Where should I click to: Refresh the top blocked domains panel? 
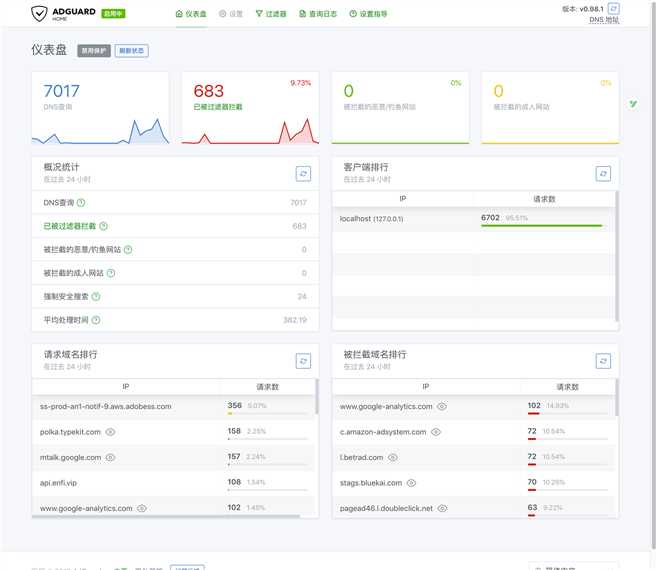603,361
